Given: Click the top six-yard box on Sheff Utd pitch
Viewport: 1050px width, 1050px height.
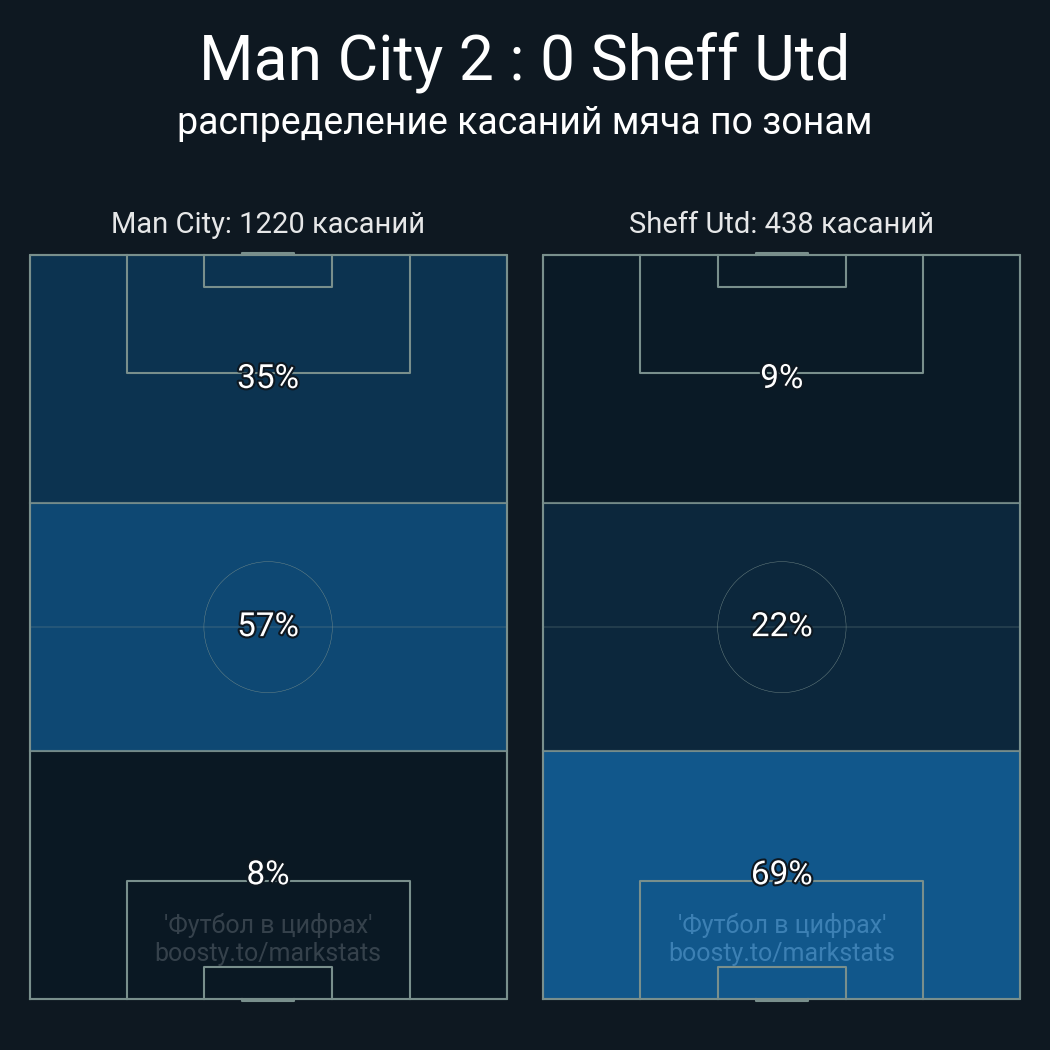Looking at the screenshot, I should click(781, 271).
